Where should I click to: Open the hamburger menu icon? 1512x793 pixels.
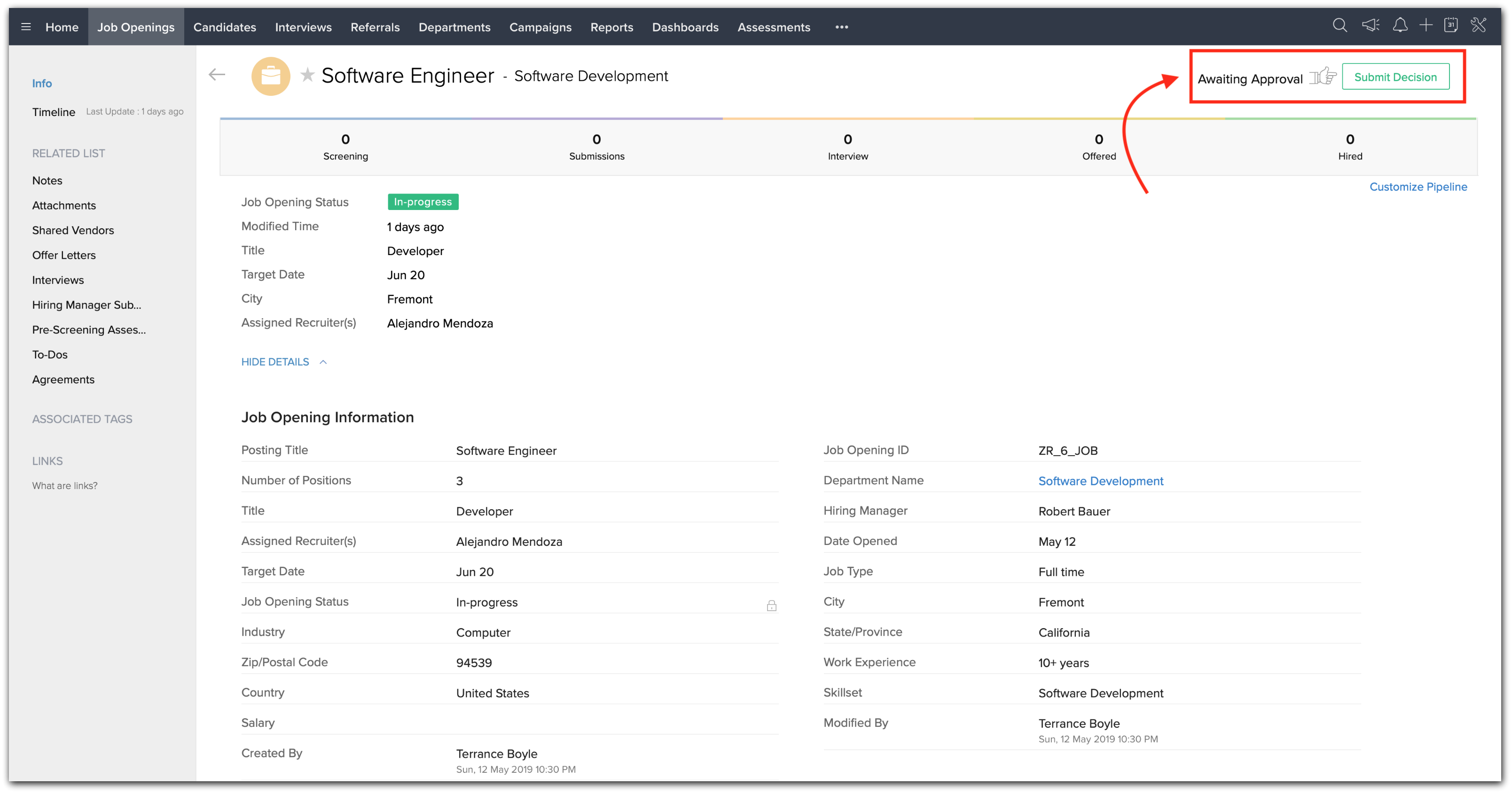(x=26, y=27)
